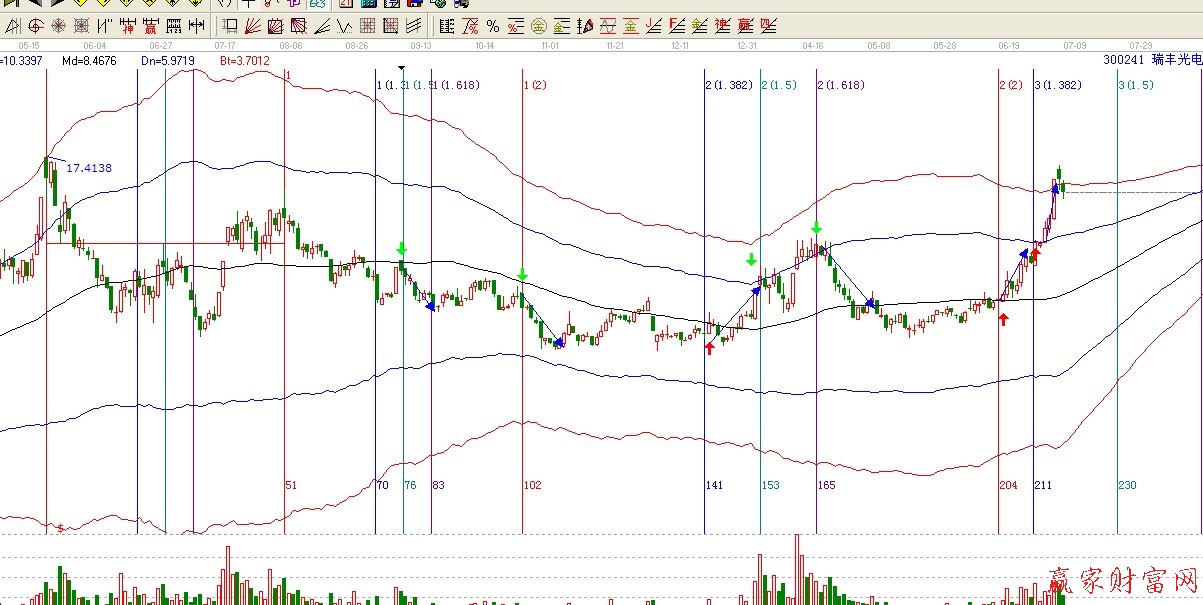1203x605 pixels.
Task: Click the sine wave between lines icon
Action: (x=607, y=26)
